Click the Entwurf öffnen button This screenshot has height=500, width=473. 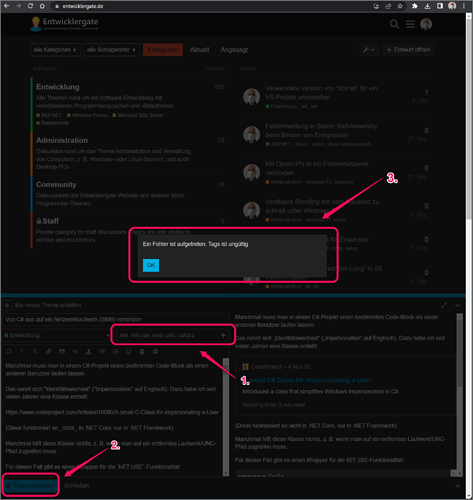coord(408,50)
